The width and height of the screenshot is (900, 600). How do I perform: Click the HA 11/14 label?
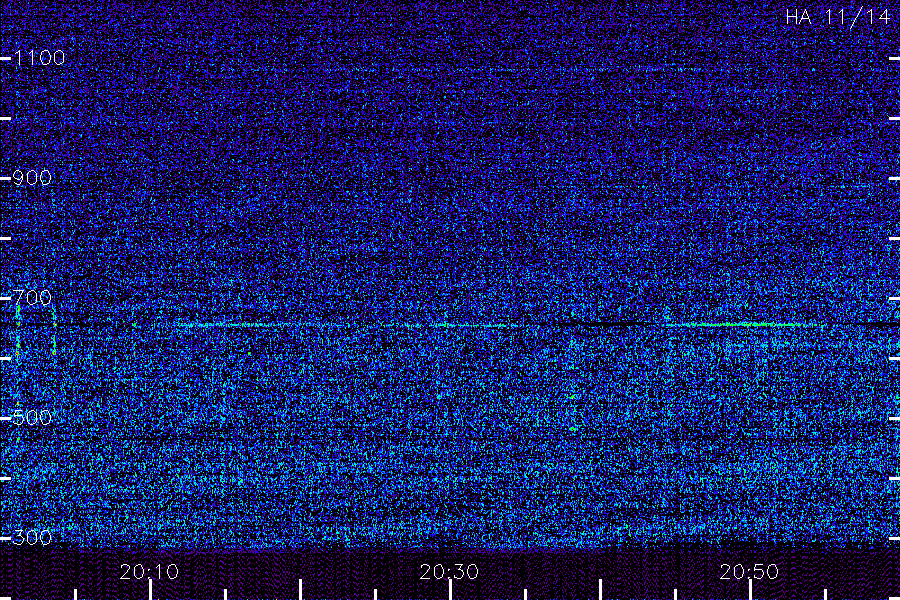pyautogui.click(x=837, y=17)
